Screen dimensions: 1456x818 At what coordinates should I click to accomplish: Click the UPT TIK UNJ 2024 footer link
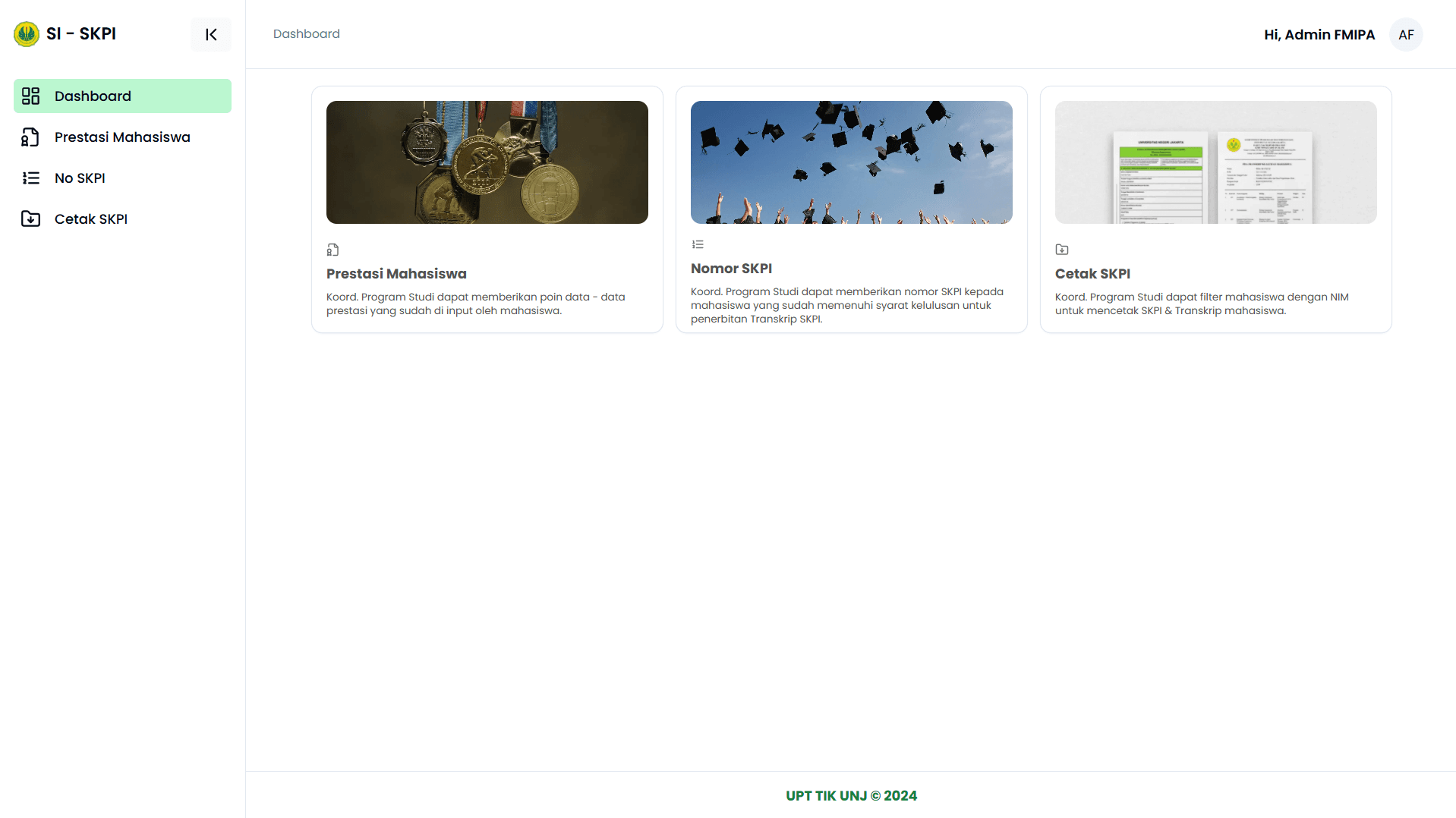(851, 795)
